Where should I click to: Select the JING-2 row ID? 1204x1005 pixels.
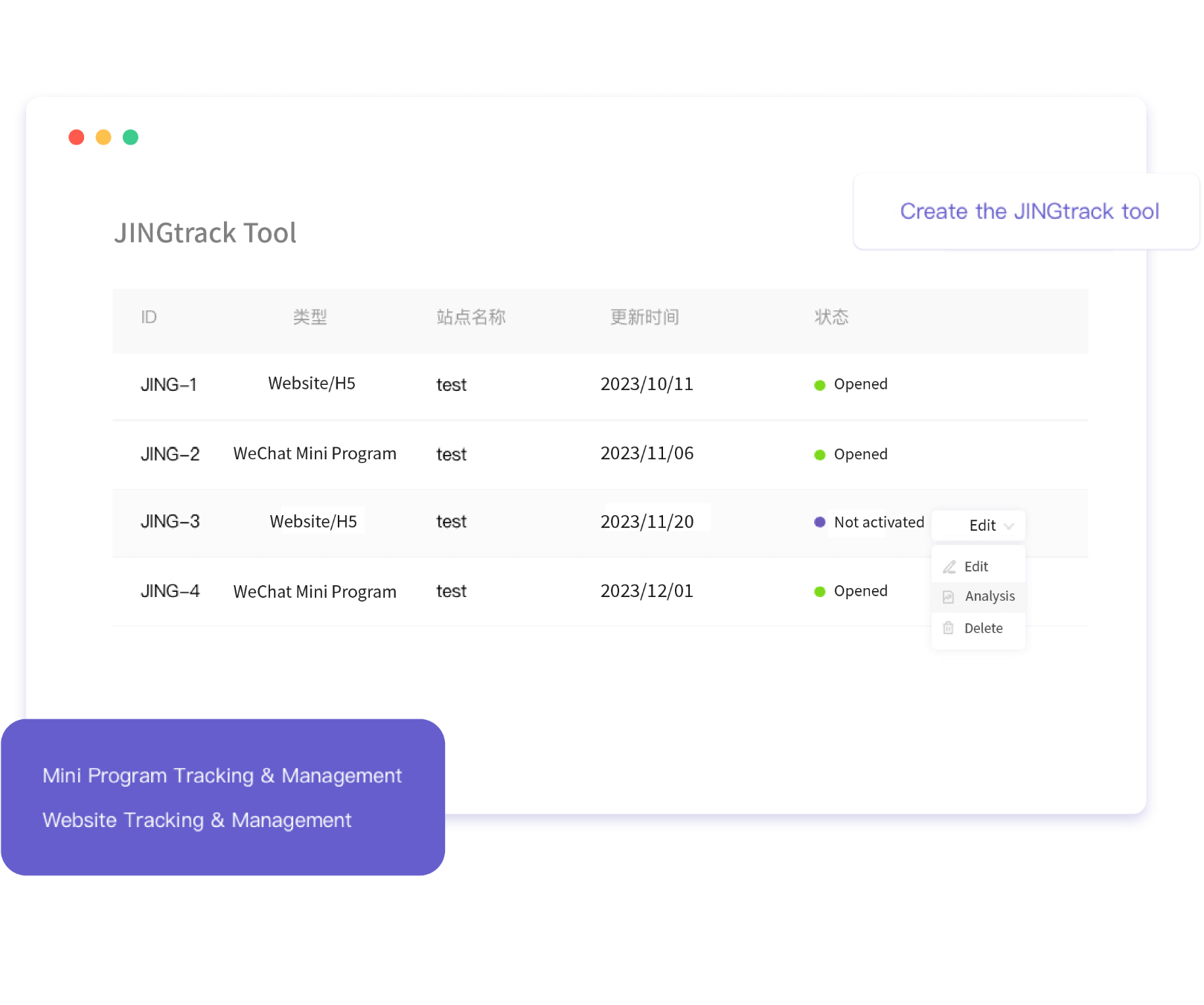(x=170, y=454)
